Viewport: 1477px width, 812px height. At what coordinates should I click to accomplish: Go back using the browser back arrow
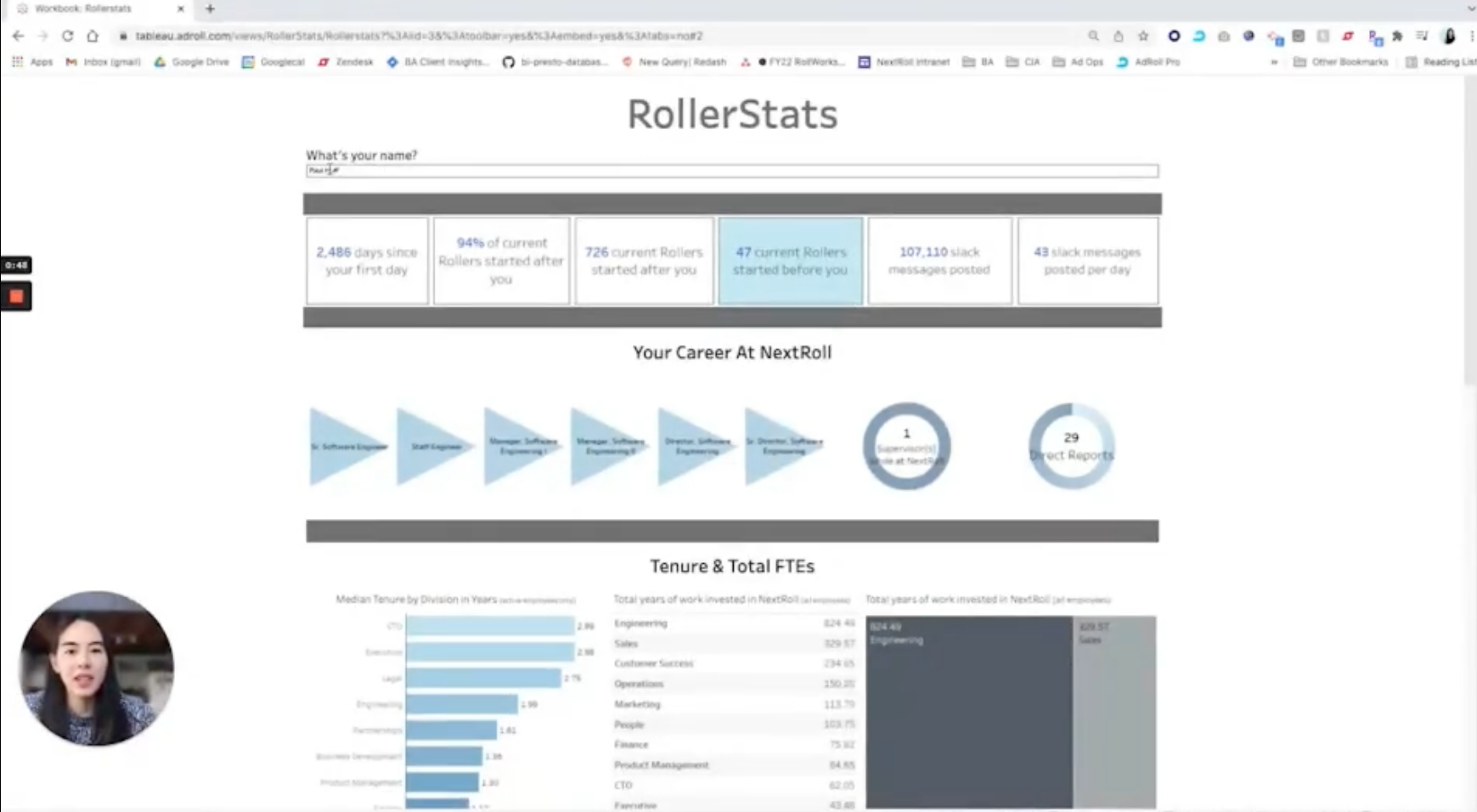(18, 36)
